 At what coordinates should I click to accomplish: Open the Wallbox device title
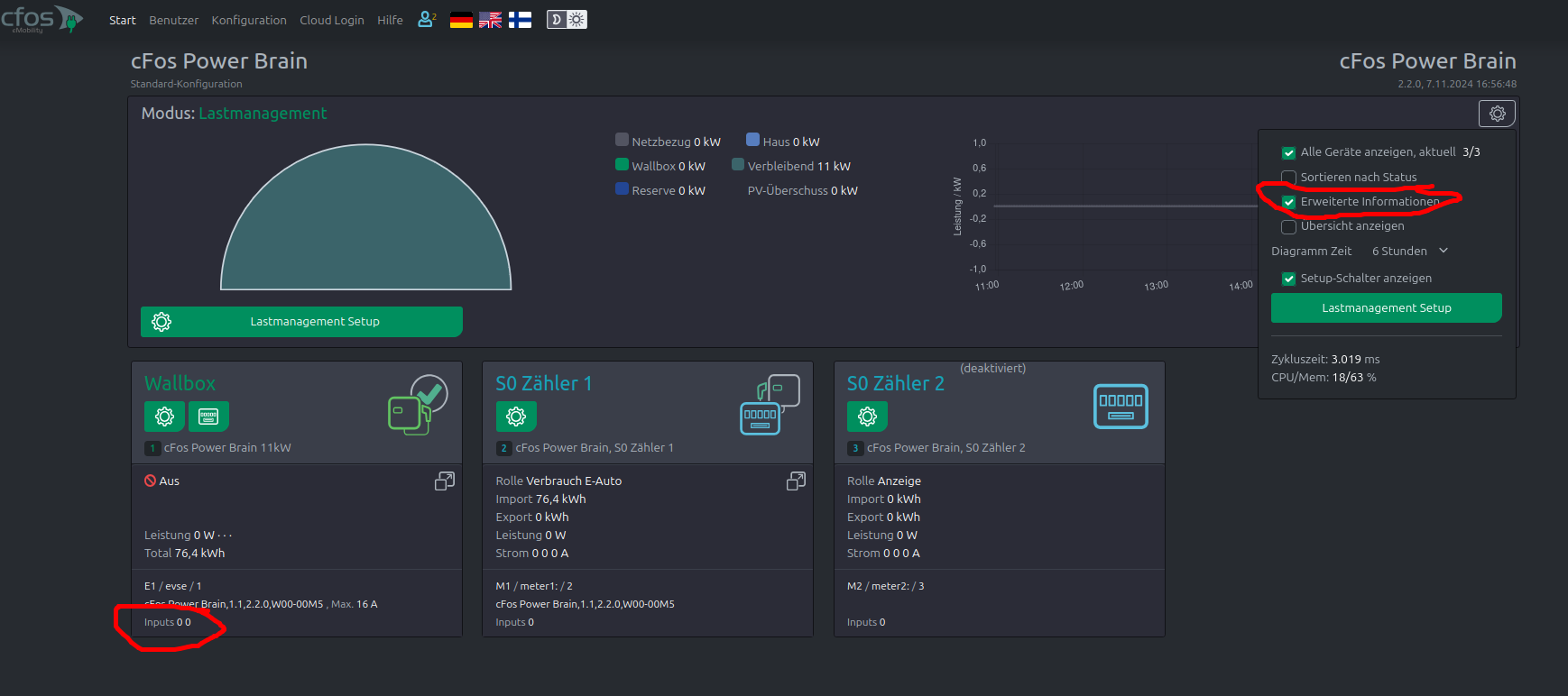(x=180, y=383)
